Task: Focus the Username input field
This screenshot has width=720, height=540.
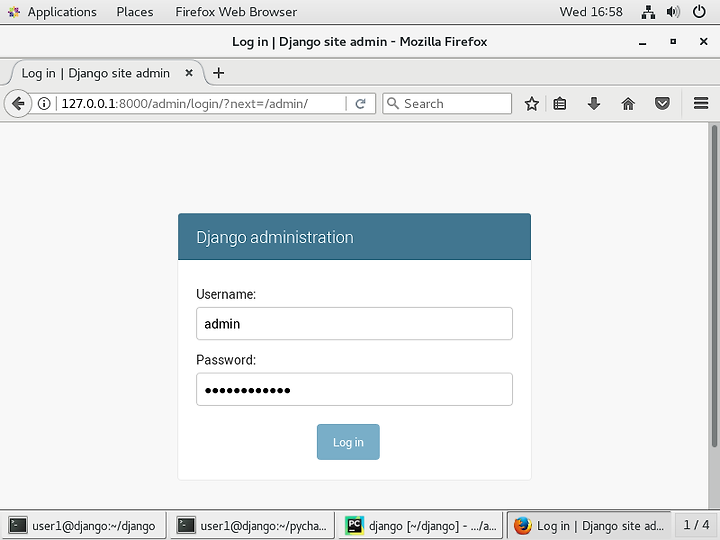Action: (354, 324)
